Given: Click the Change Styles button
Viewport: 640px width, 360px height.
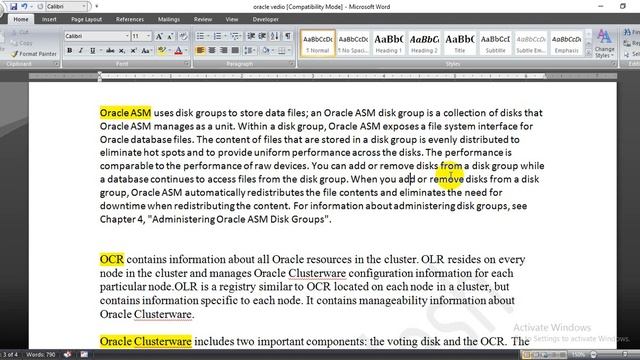Looking at the screenshot, I should click(x=604, y=44).
